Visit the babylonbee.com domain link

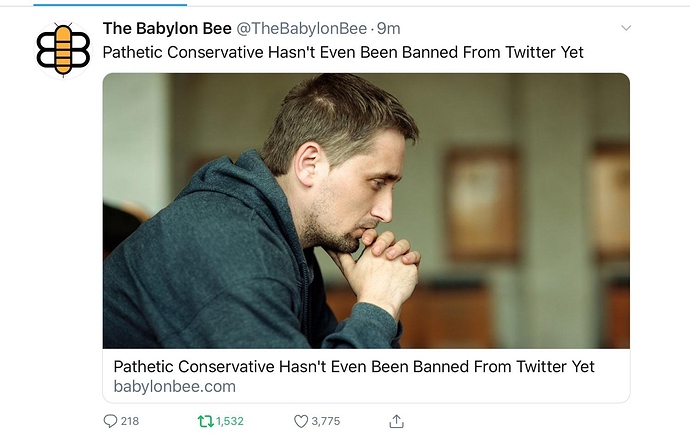tap(175, 387)
